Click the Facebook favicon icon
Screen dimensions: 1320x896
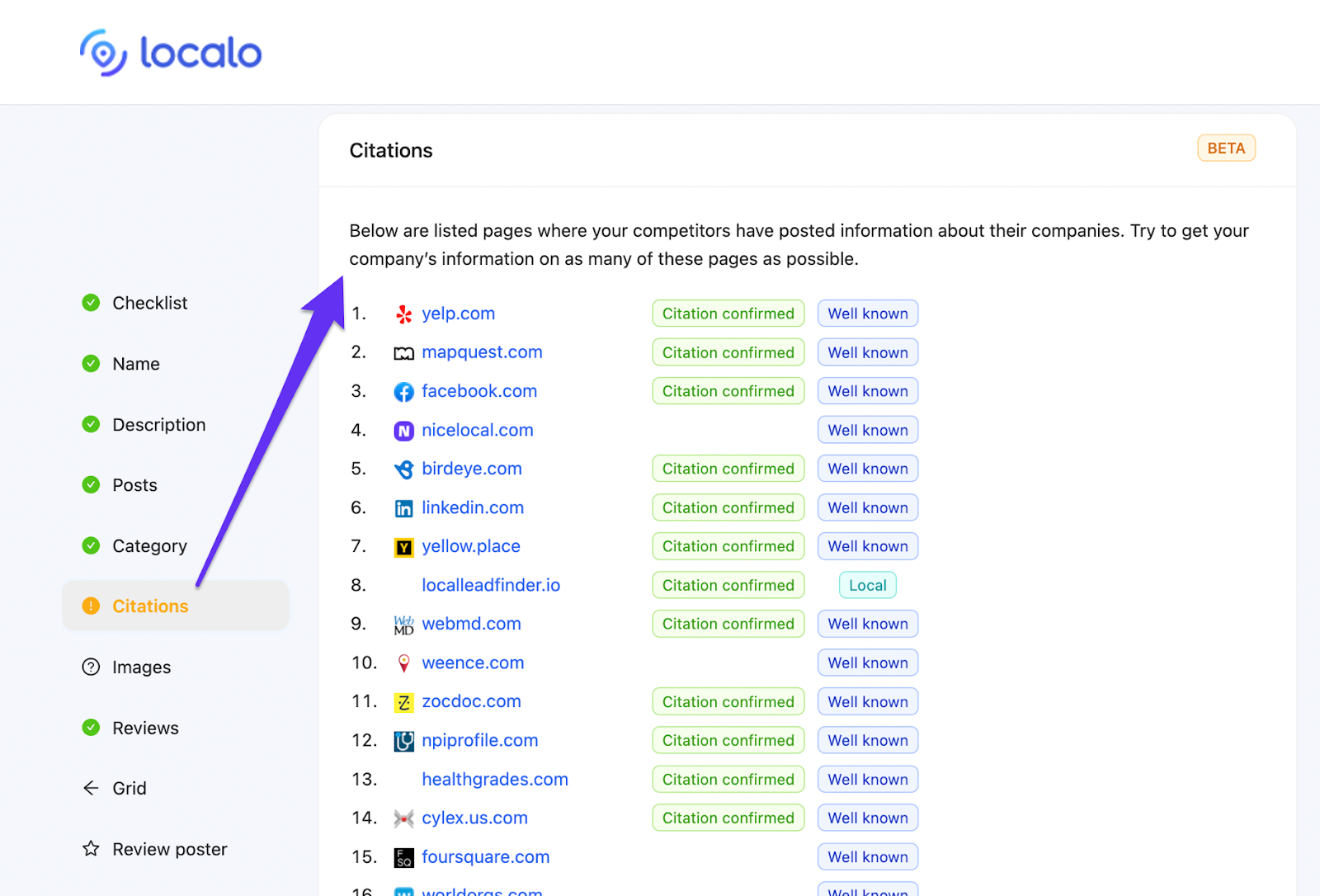pyautogui.click(x=403, y=392)
